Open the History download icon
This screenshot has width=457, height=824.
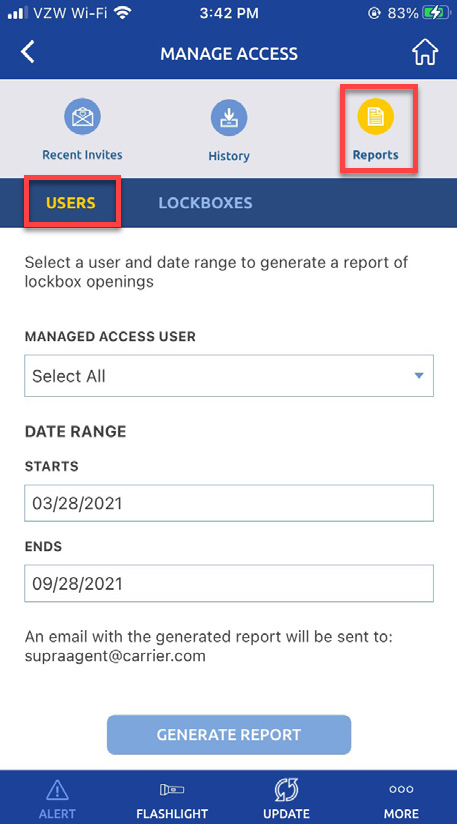point(229,118)
